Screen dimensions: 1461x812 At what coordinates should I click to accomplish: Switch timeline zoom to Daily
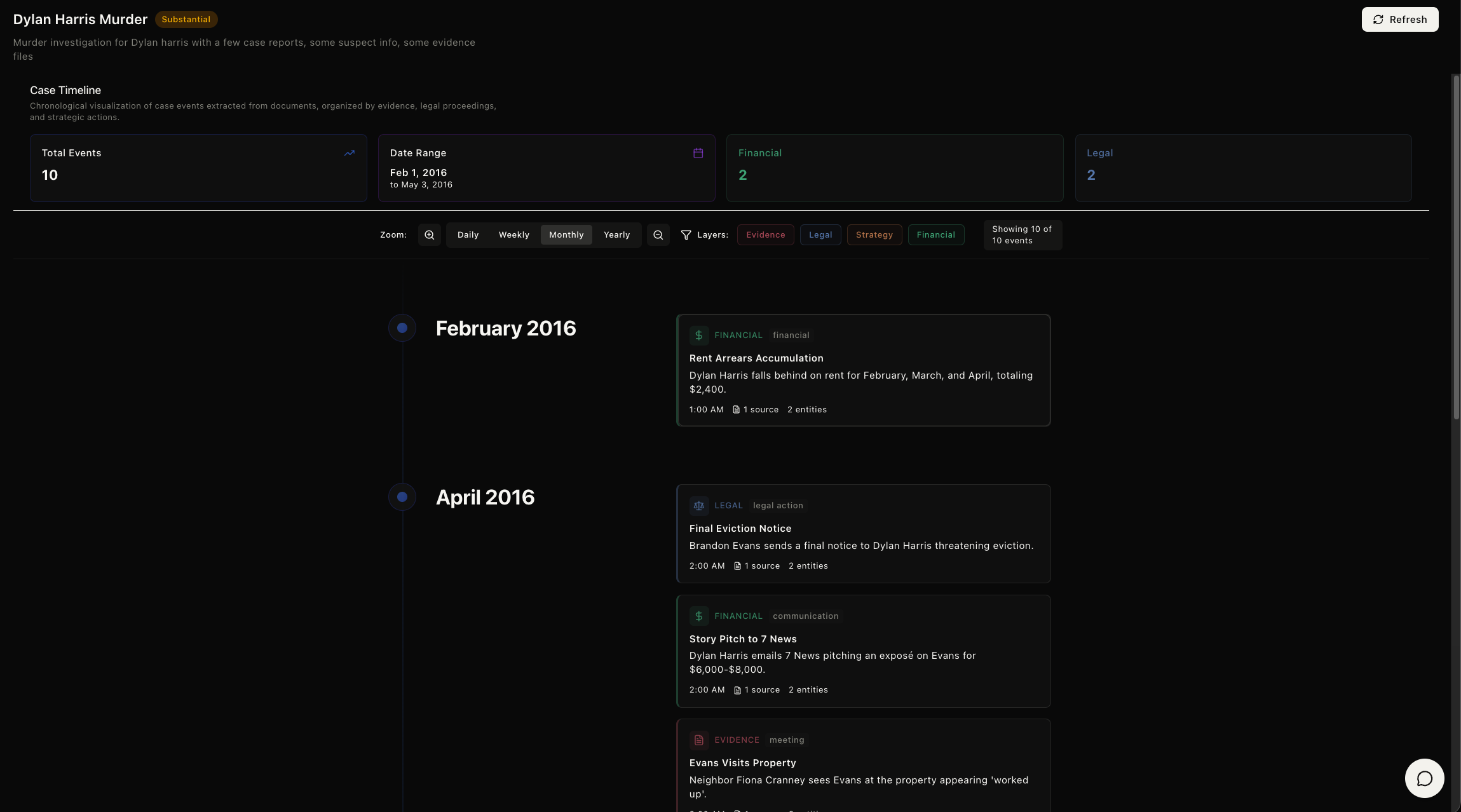(468, 235)
